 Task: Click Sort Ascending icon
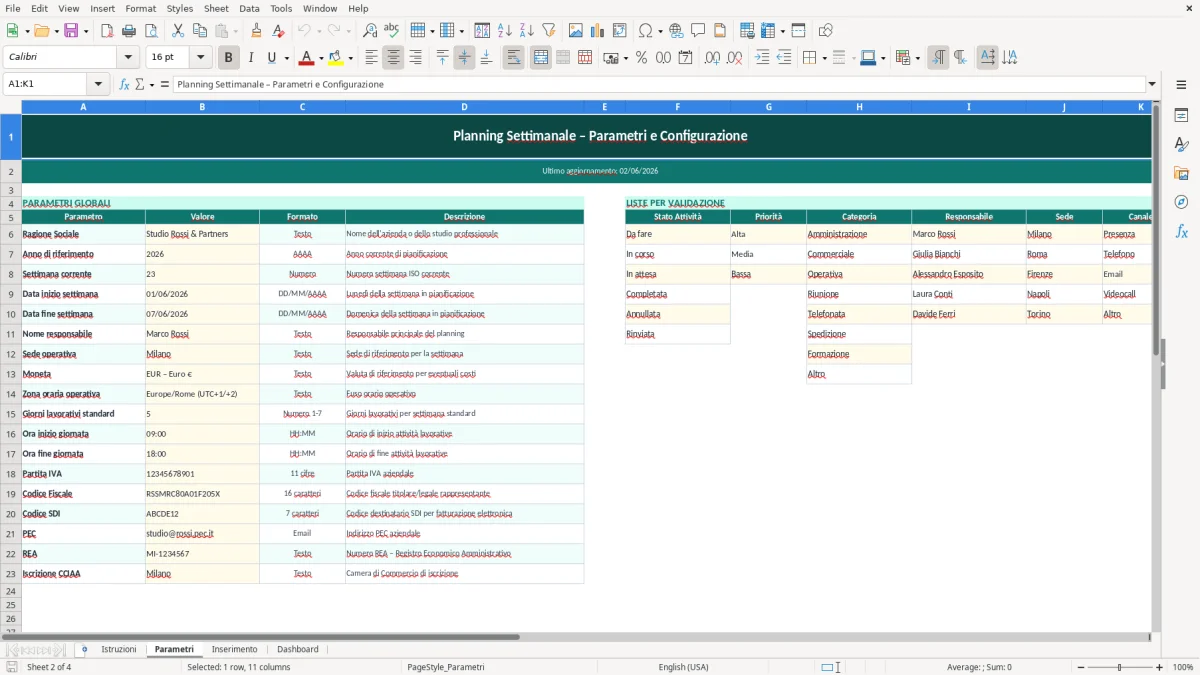coord(504,31)
